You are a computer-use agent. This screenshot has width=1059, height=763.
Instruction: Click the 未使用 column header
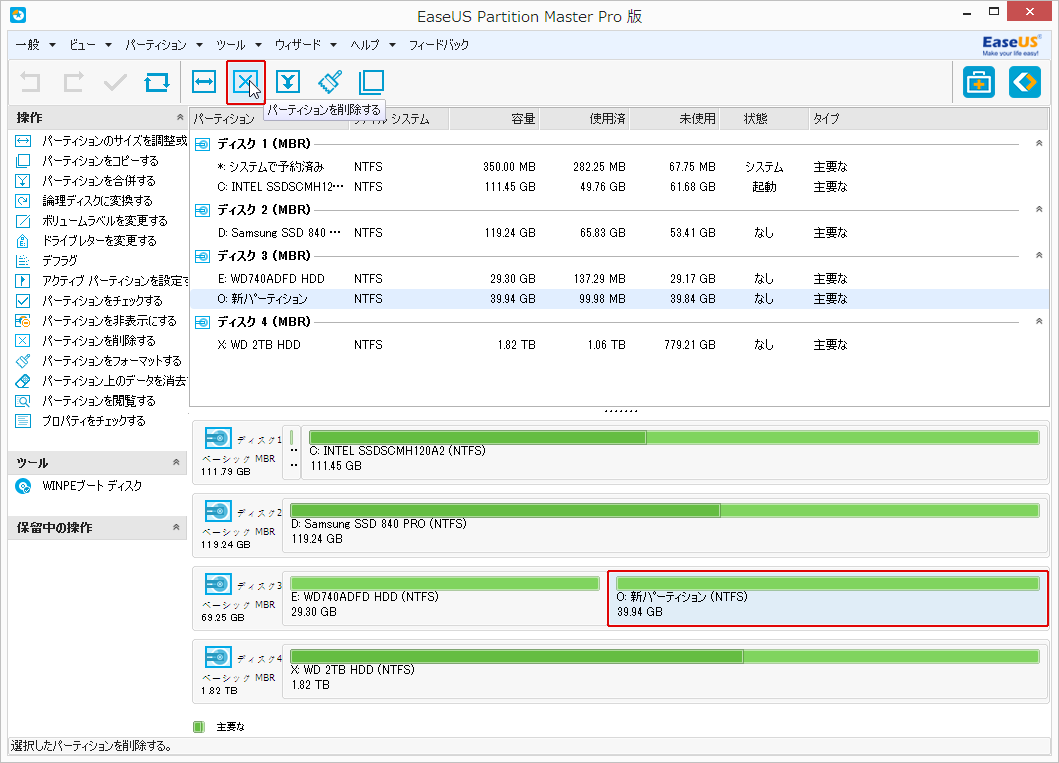coord(674,119)
